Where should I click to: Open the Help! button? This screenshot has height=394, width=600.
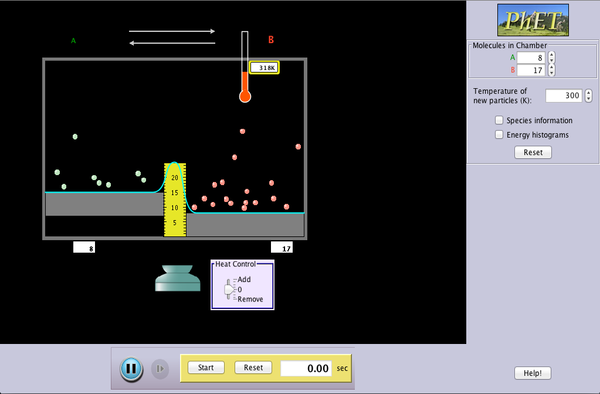tap(533, 373)
